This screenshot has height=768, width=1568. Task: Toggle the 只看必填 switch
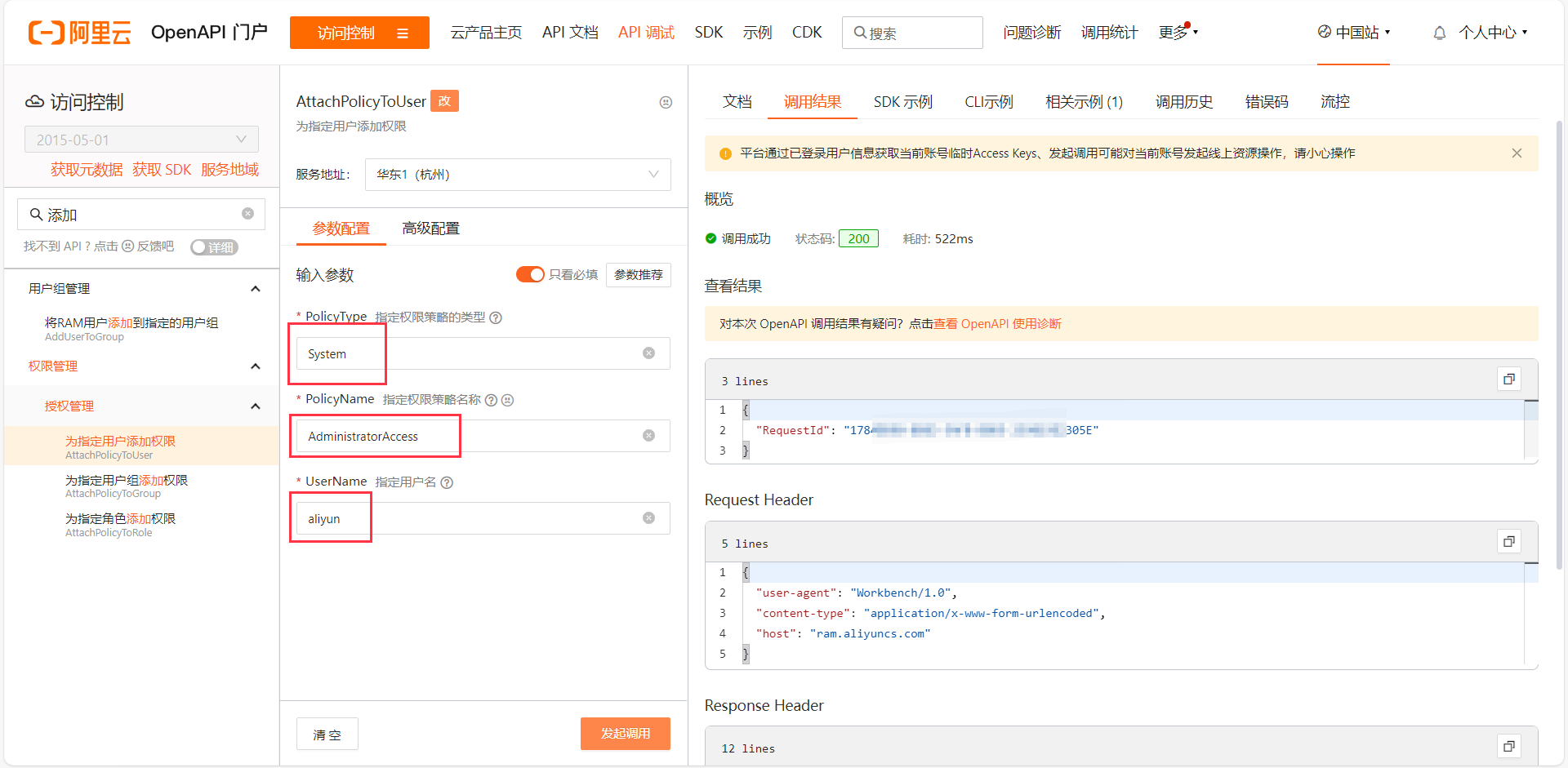point(530,274)
